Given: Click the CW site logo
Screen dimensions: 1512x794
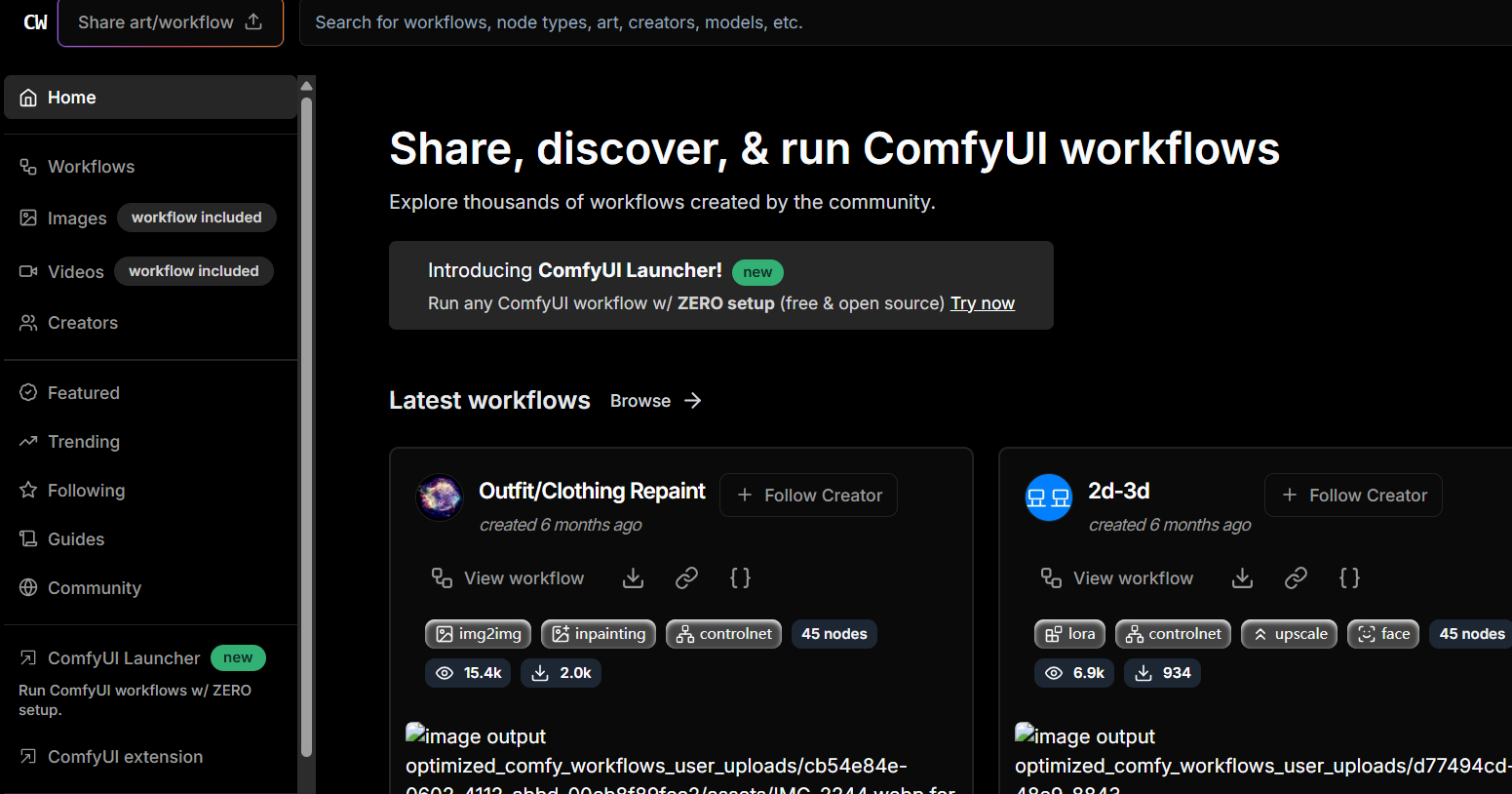Looking at the screenshot, I should (x=35, y=21).
